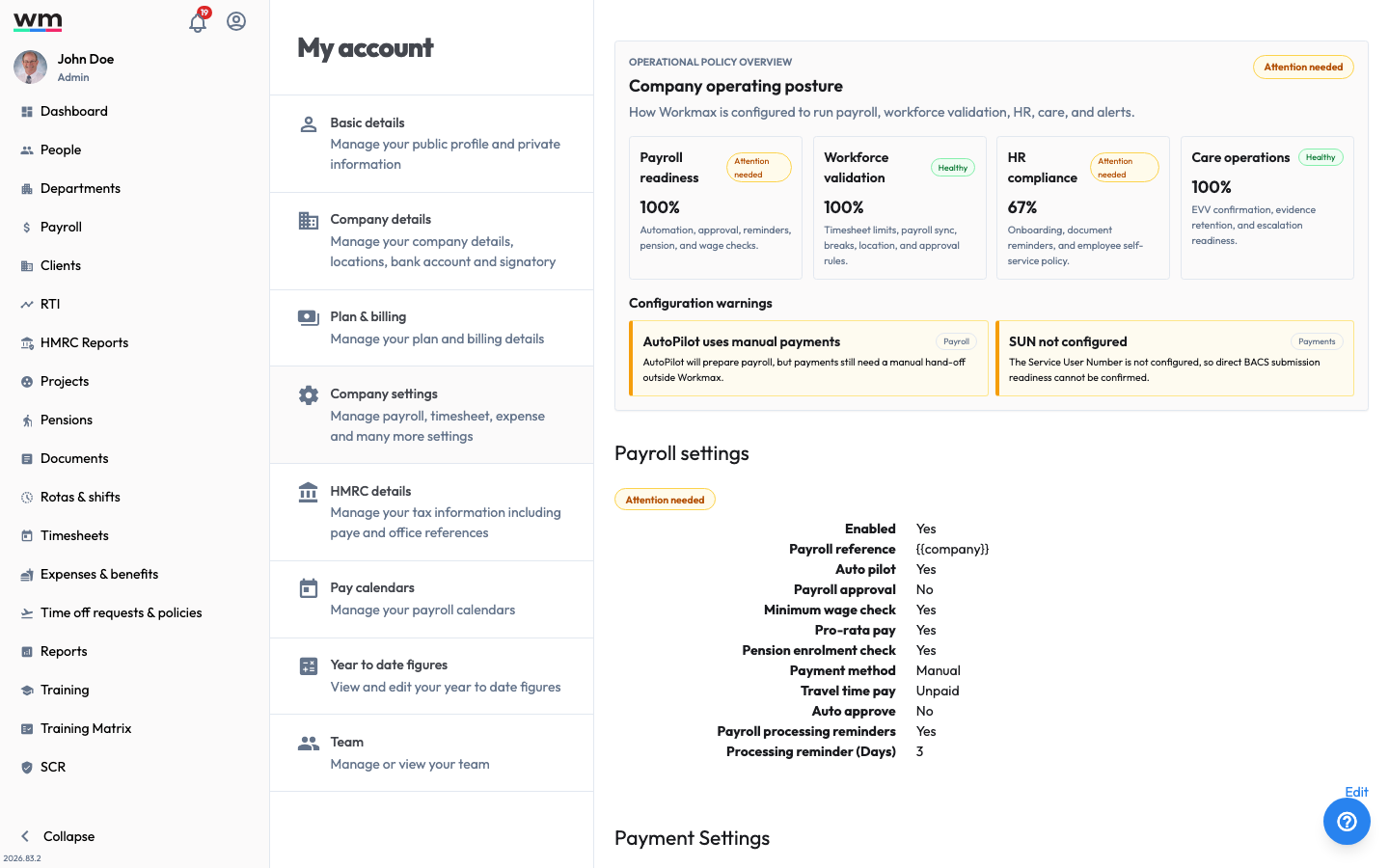Viewport: 1389px width, 868px height.
Task: Click the SUN not configured warning
Action: point(1175,359)
